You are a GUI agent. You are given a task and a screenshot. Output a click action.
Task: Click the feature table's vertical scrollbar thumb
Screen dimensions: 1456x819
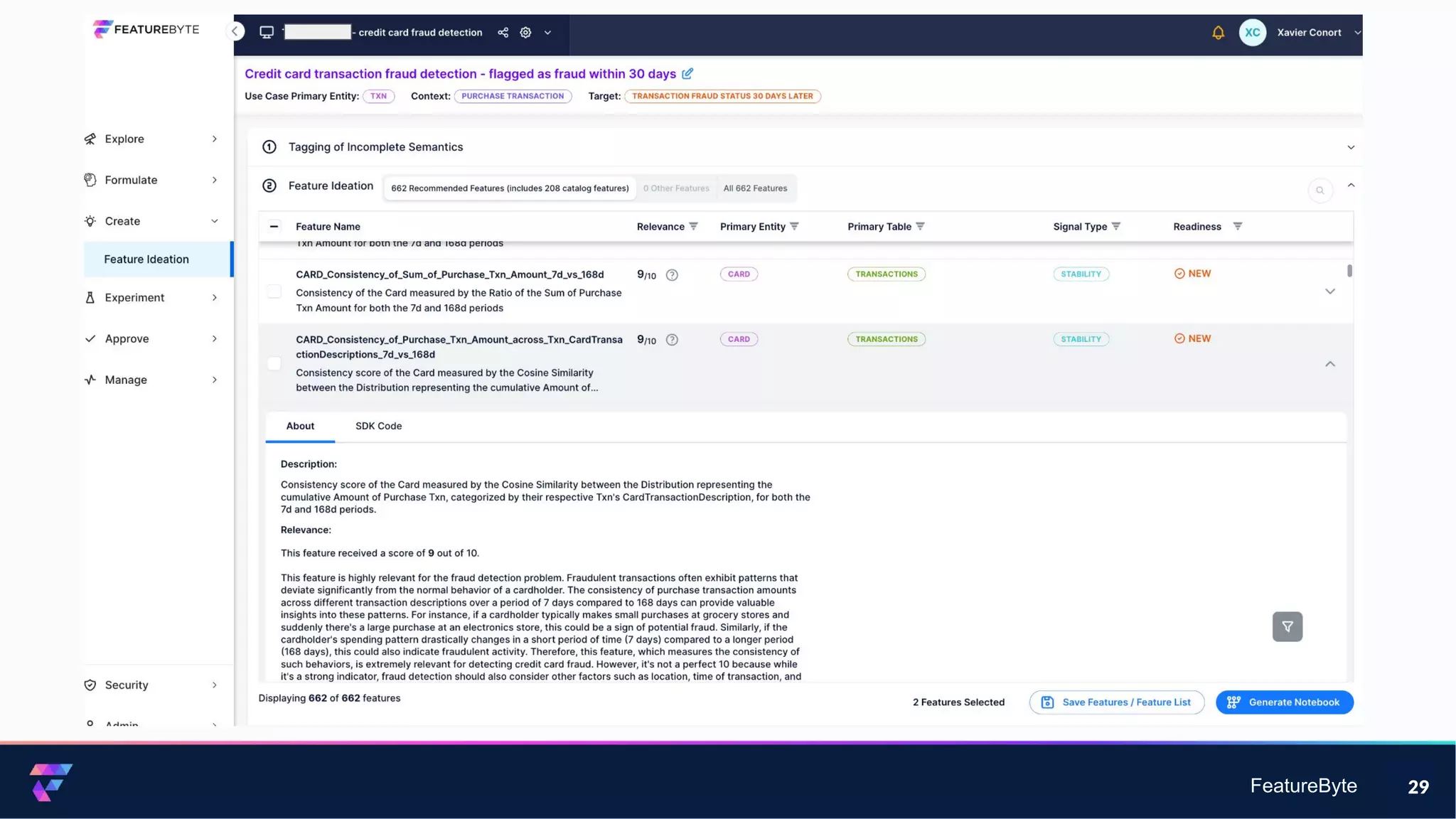tap(1349, 271)
